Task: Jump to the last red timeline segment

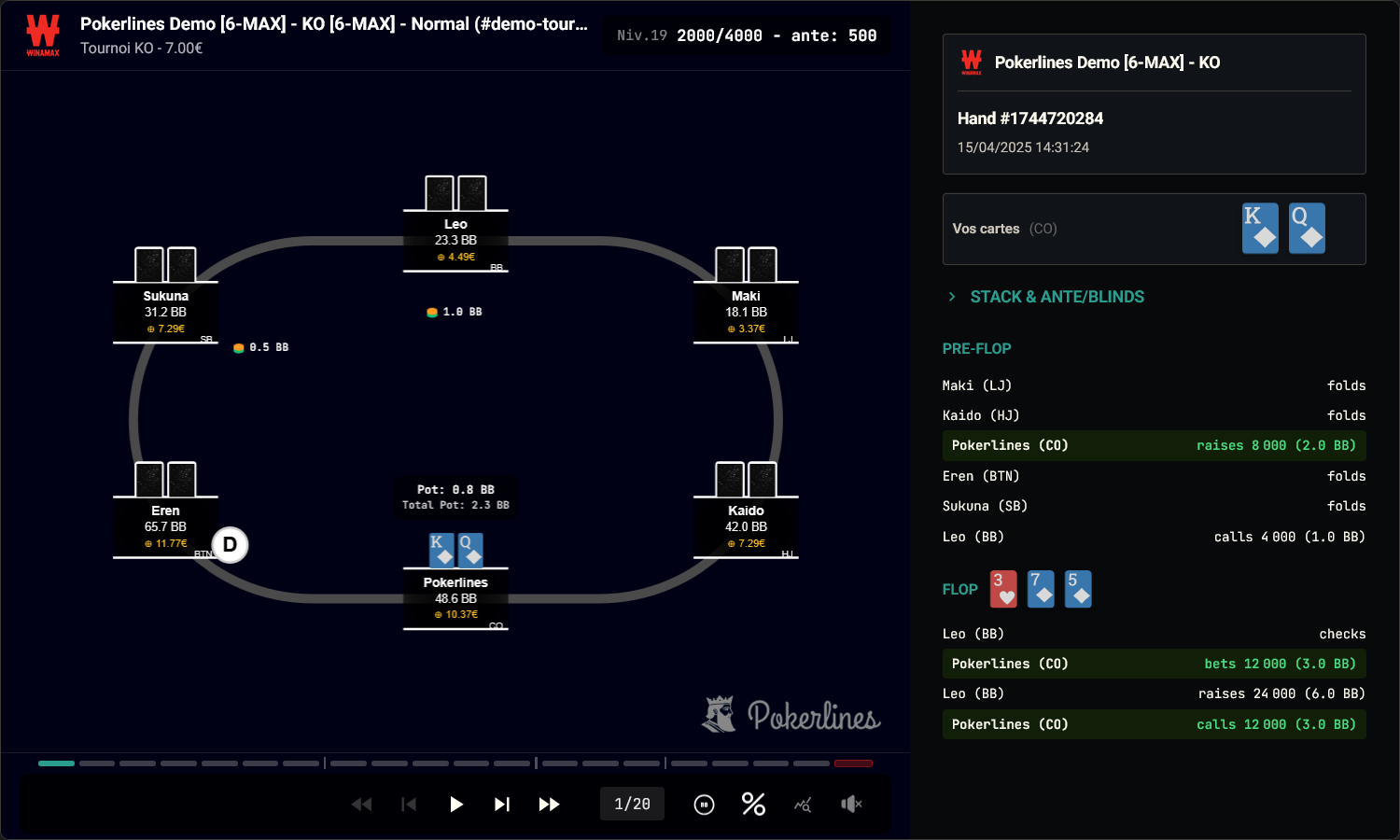Action: [x=853, y=763]
